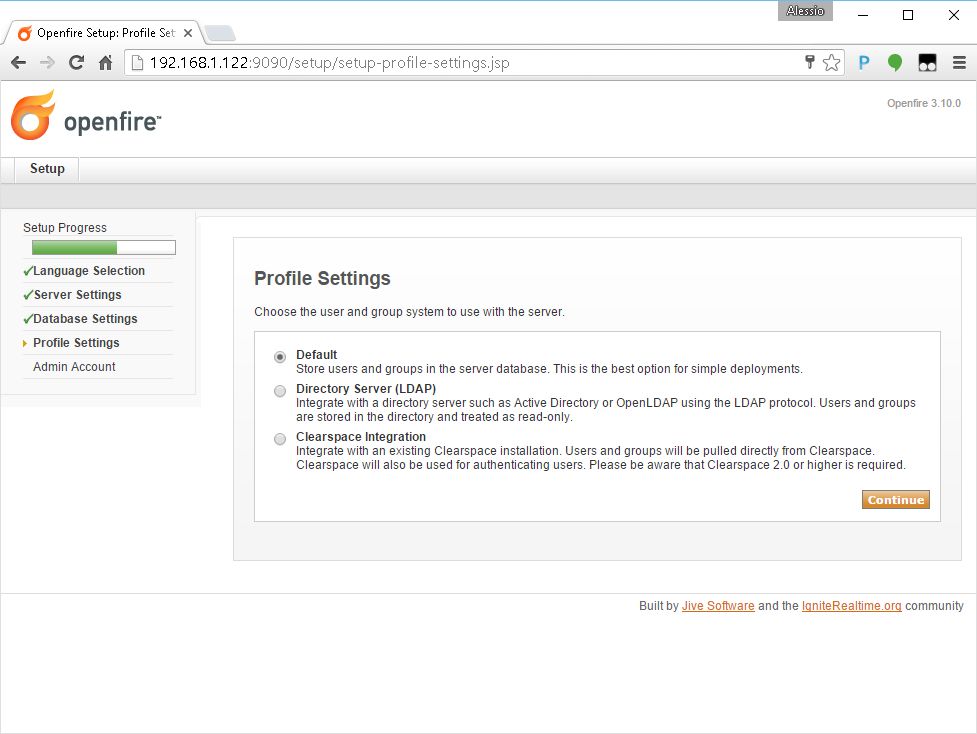This screenshot has height=734, width=977.
Task: Visit the IgniteRealtime.org link
Action: (851, 606)
